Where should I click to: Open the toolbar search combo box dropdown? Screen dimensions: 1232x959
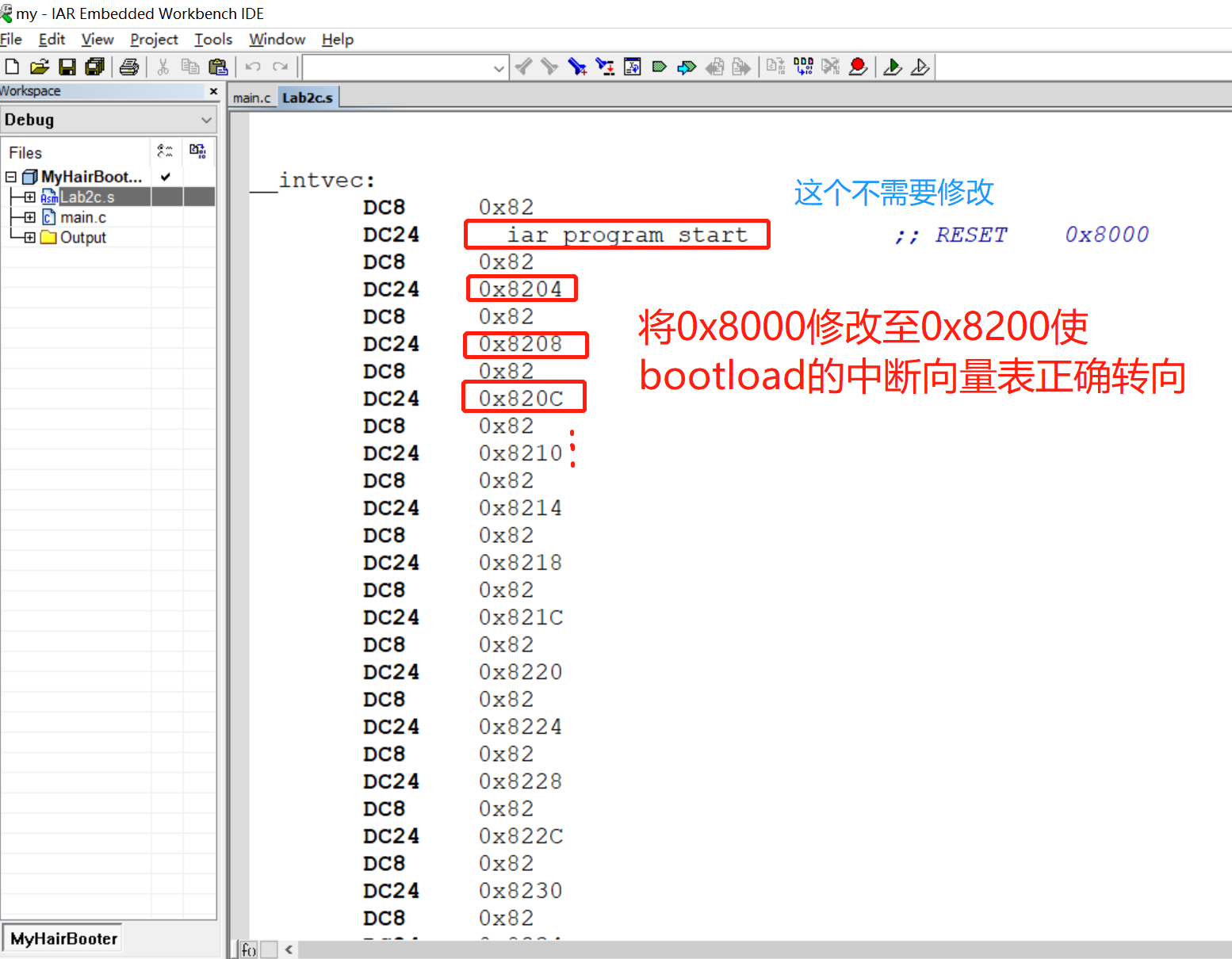coord(499,68)
